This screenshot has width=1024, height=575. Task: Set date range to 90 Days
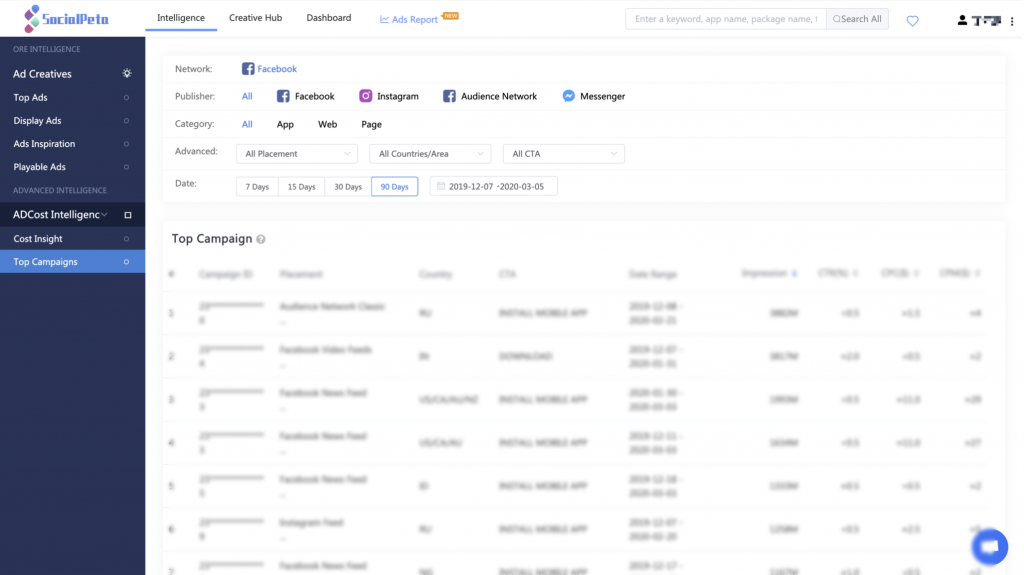pos(394,186)
